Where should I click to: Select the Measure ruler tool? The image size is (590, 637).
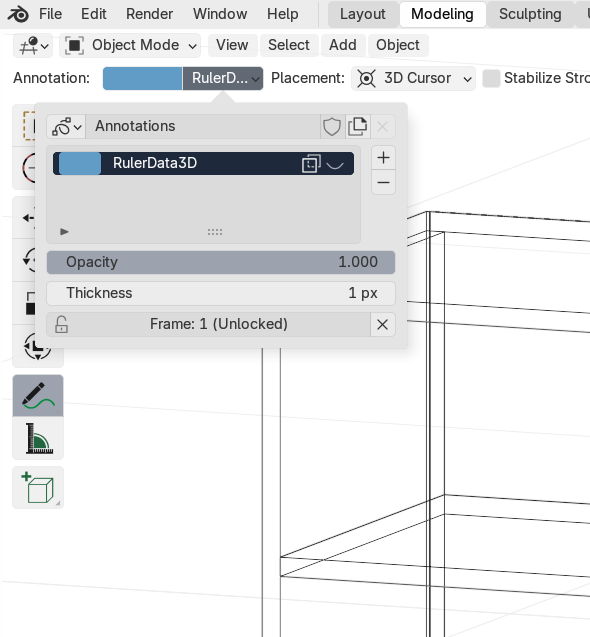(38, 438)
